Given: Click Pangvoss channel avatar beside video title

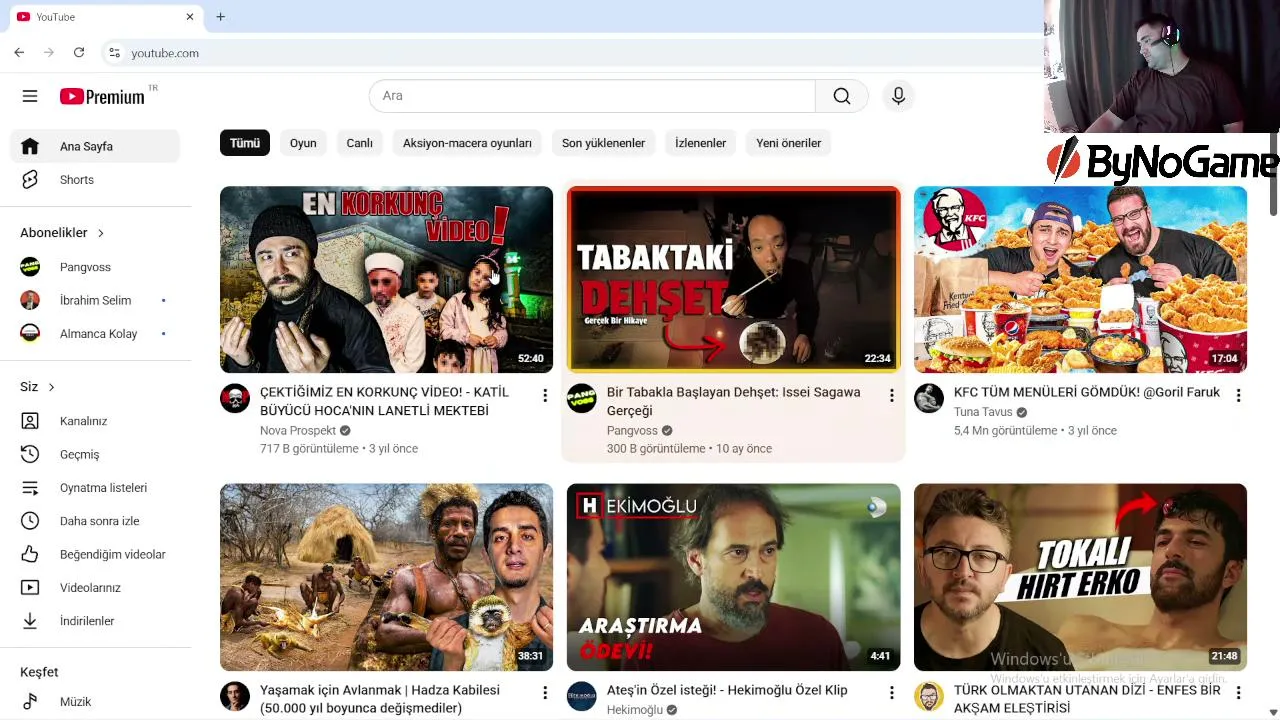Looking at the screenshot, I should [582, 398].
